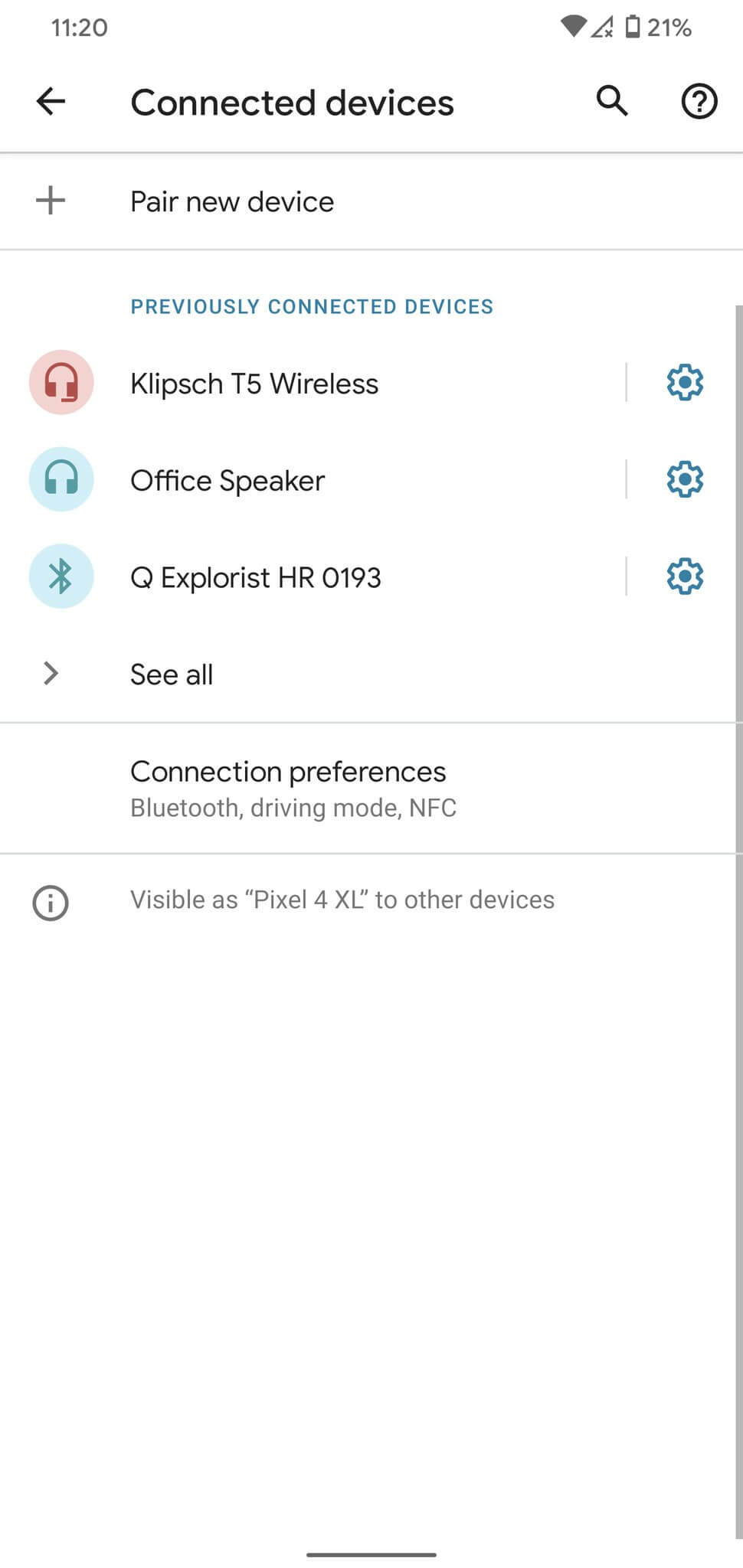
Task: Tap the red Klipsch headset icon
Action: pos(61,383)
